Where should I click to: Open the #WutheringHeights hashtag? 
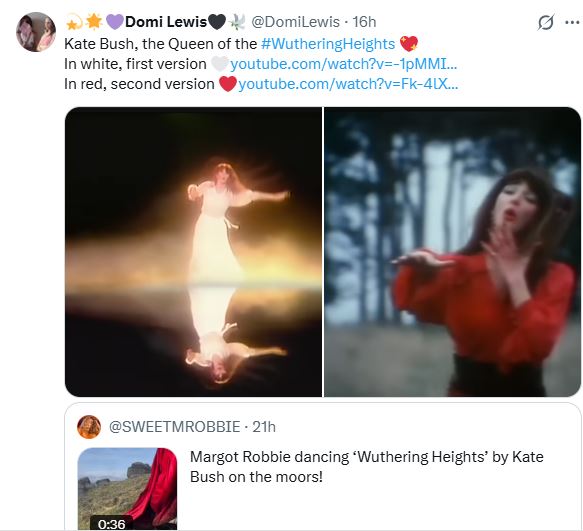click(x=328, y=44)
